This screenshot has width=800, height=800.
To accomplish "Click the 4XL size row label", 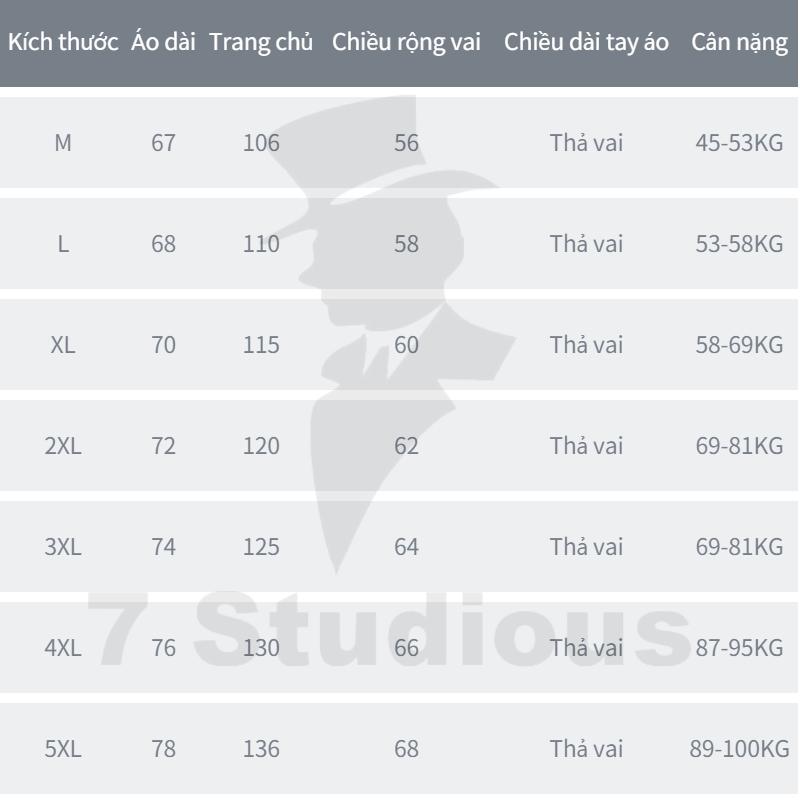I will click(63, 648).
